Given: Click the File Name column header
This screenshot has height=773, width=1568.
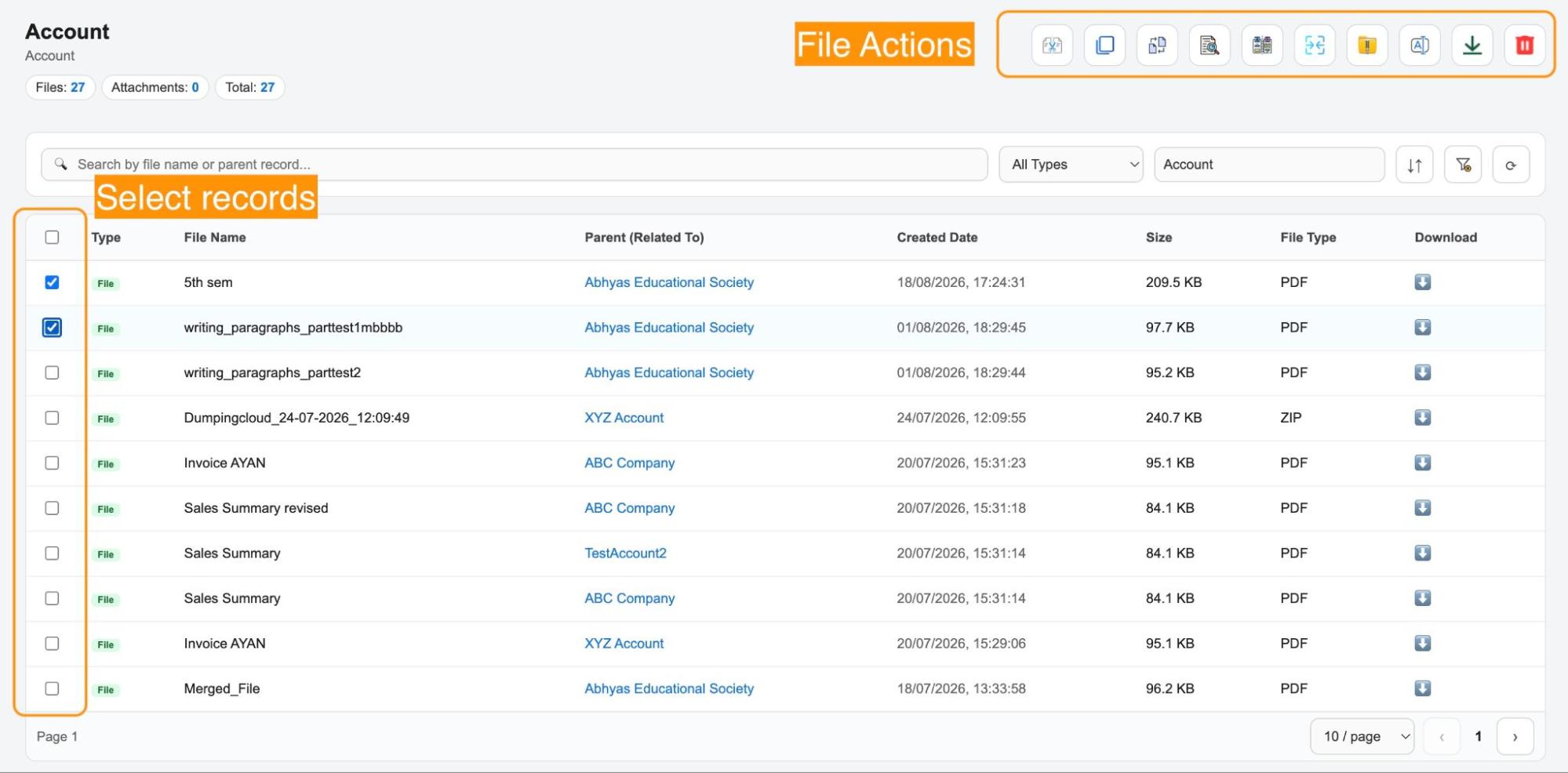Looking at the screenshot, I should click(215, 238).
